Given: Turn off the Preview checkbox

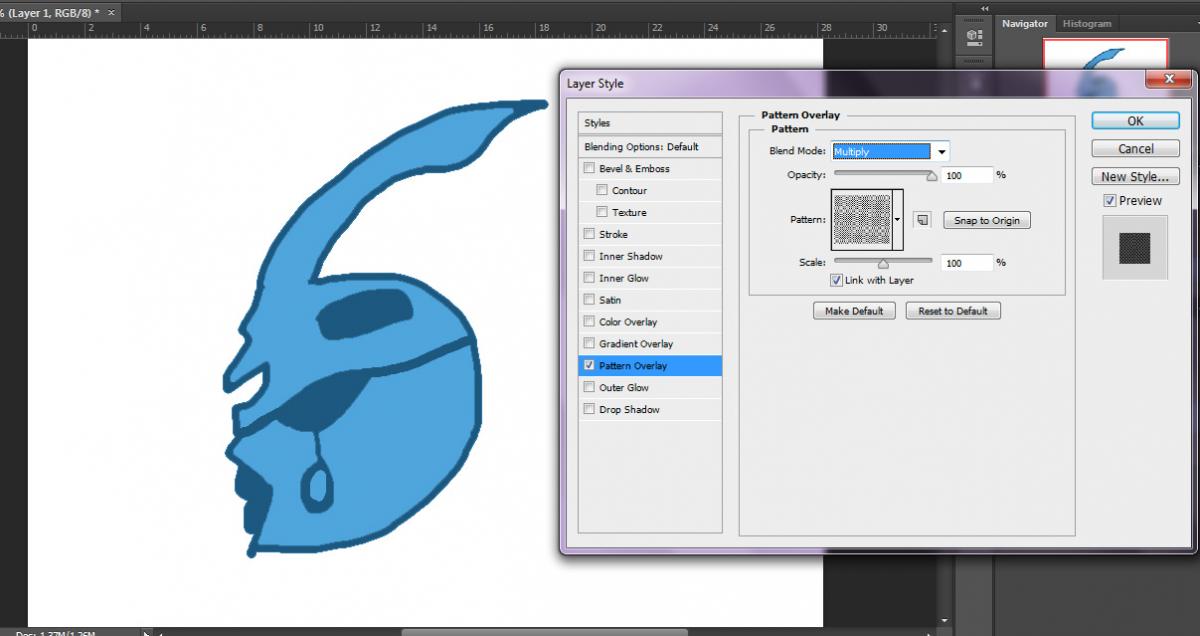Looking at the screenshot, I should coord(1109,201).
